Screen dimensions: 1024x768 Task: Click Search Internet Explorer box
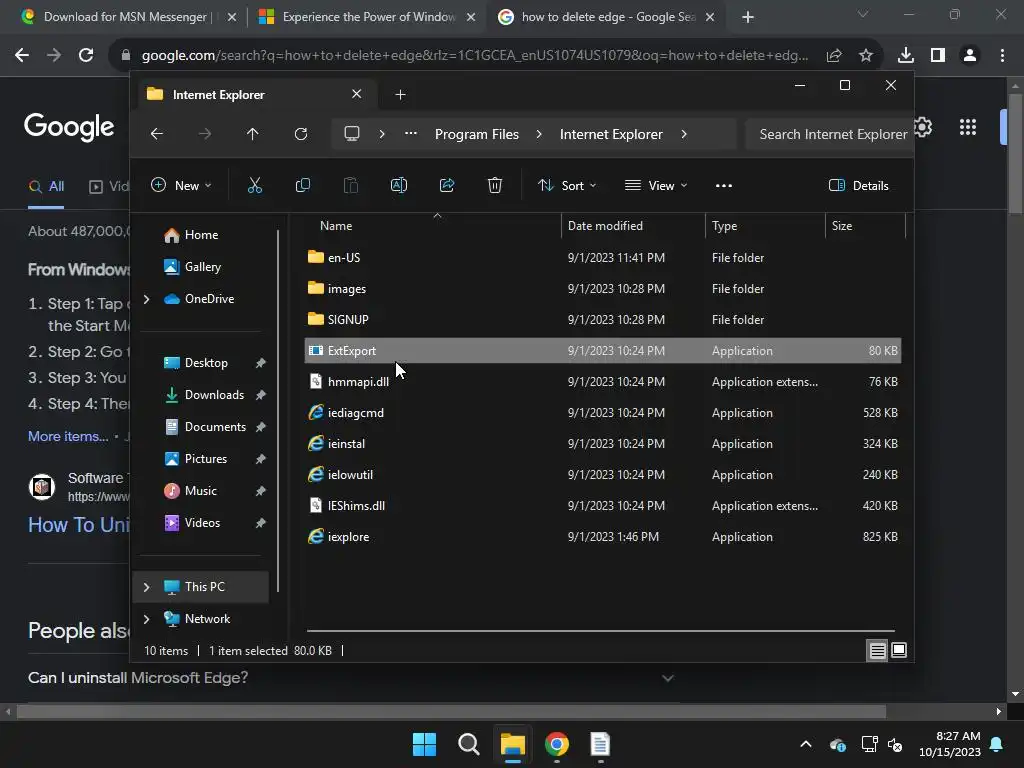829,134
